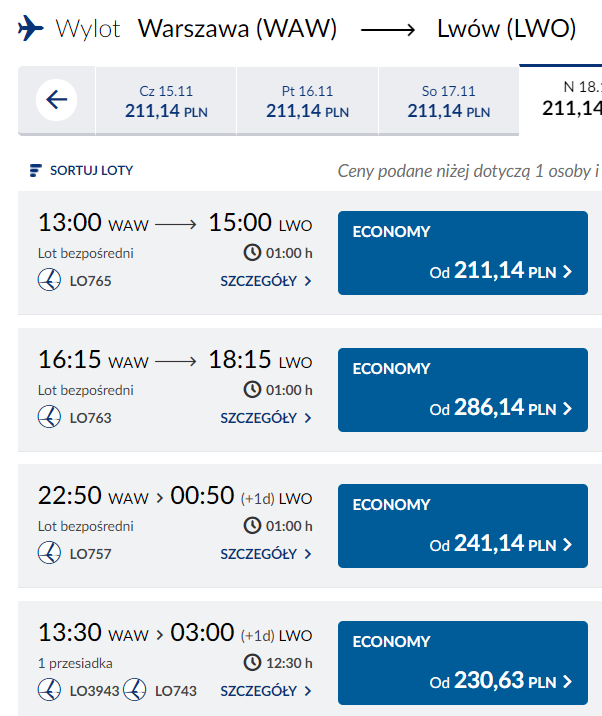Viewport: 602px width, 716px height.
Task: Choose Economy fare from 286,14 PLN
Action: point(462,389)
